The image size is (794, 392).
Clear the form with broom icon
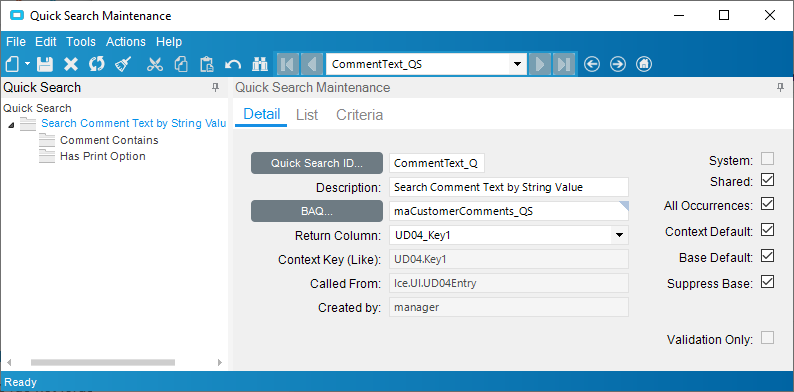(x=123, y=64)
